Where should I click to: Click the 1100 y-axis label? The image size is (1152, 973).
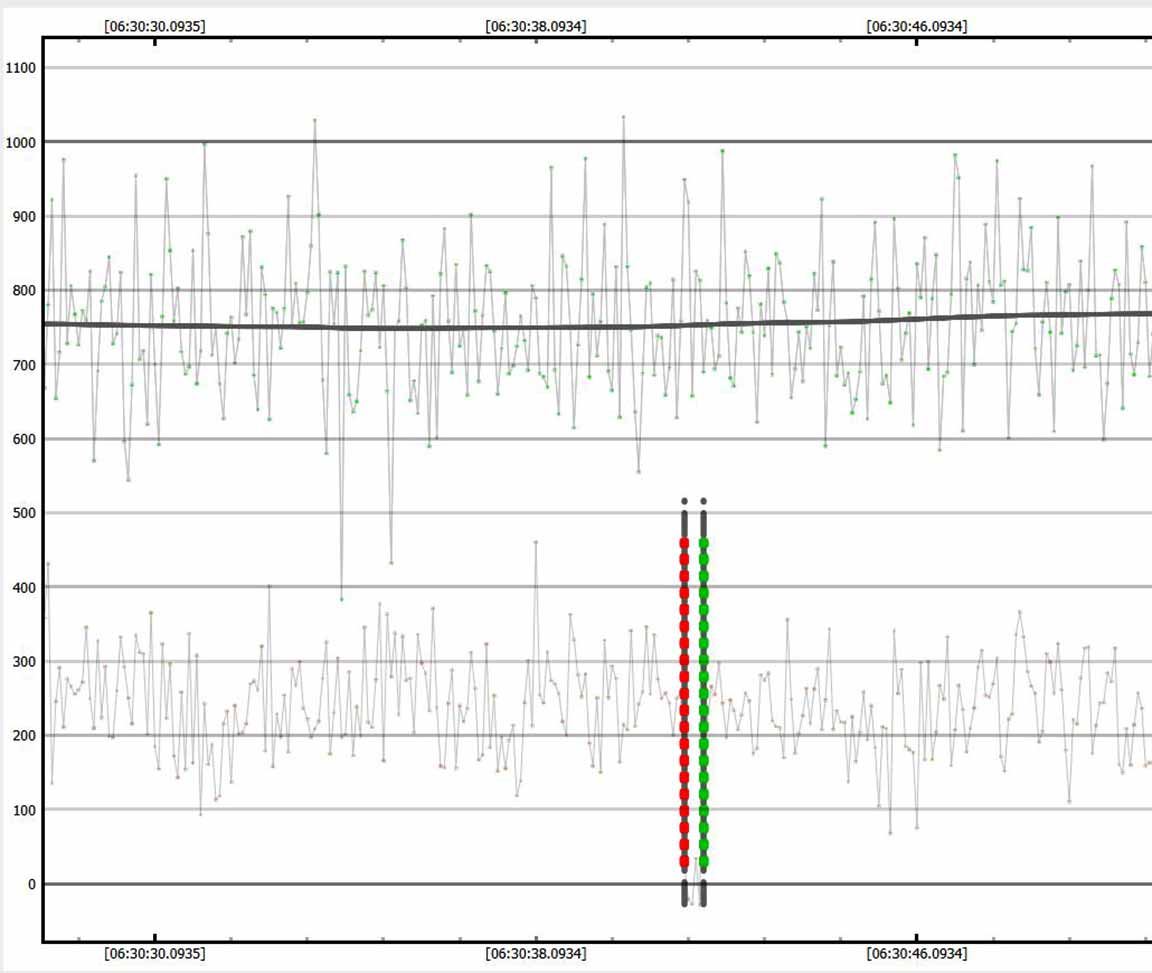[x=21, y=68]
